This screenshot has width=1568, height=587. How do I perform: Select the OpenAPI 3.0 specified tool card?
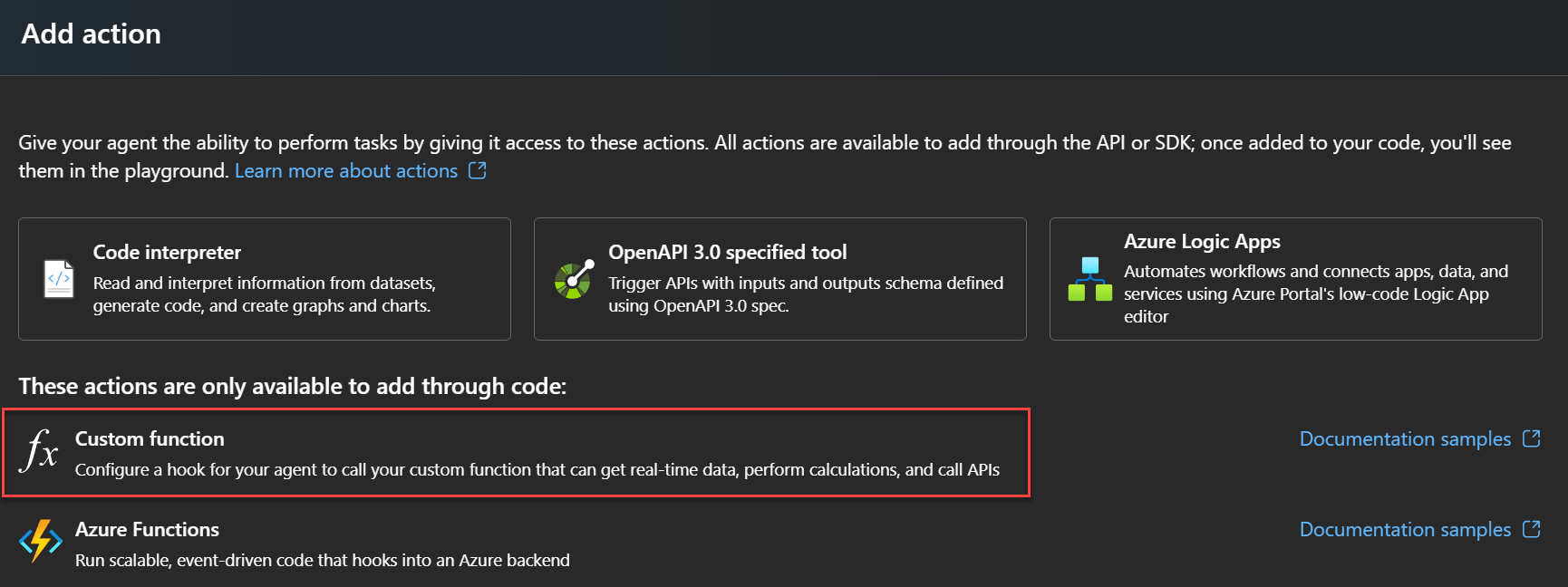(779, 279)
